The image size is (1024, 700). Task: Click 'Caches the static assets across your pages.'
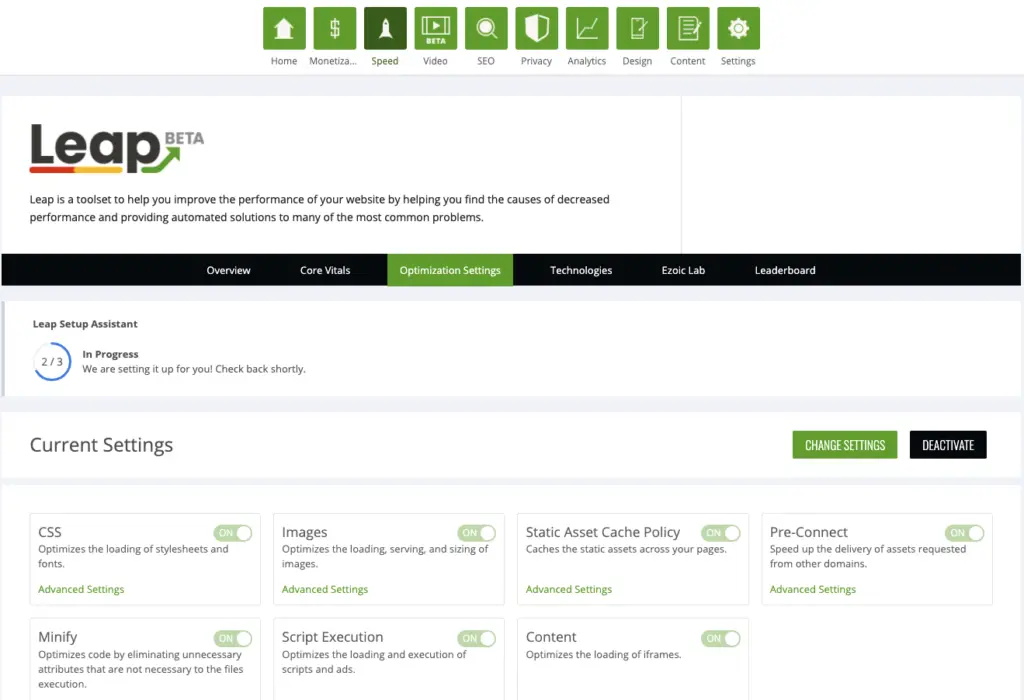(626, 549)
